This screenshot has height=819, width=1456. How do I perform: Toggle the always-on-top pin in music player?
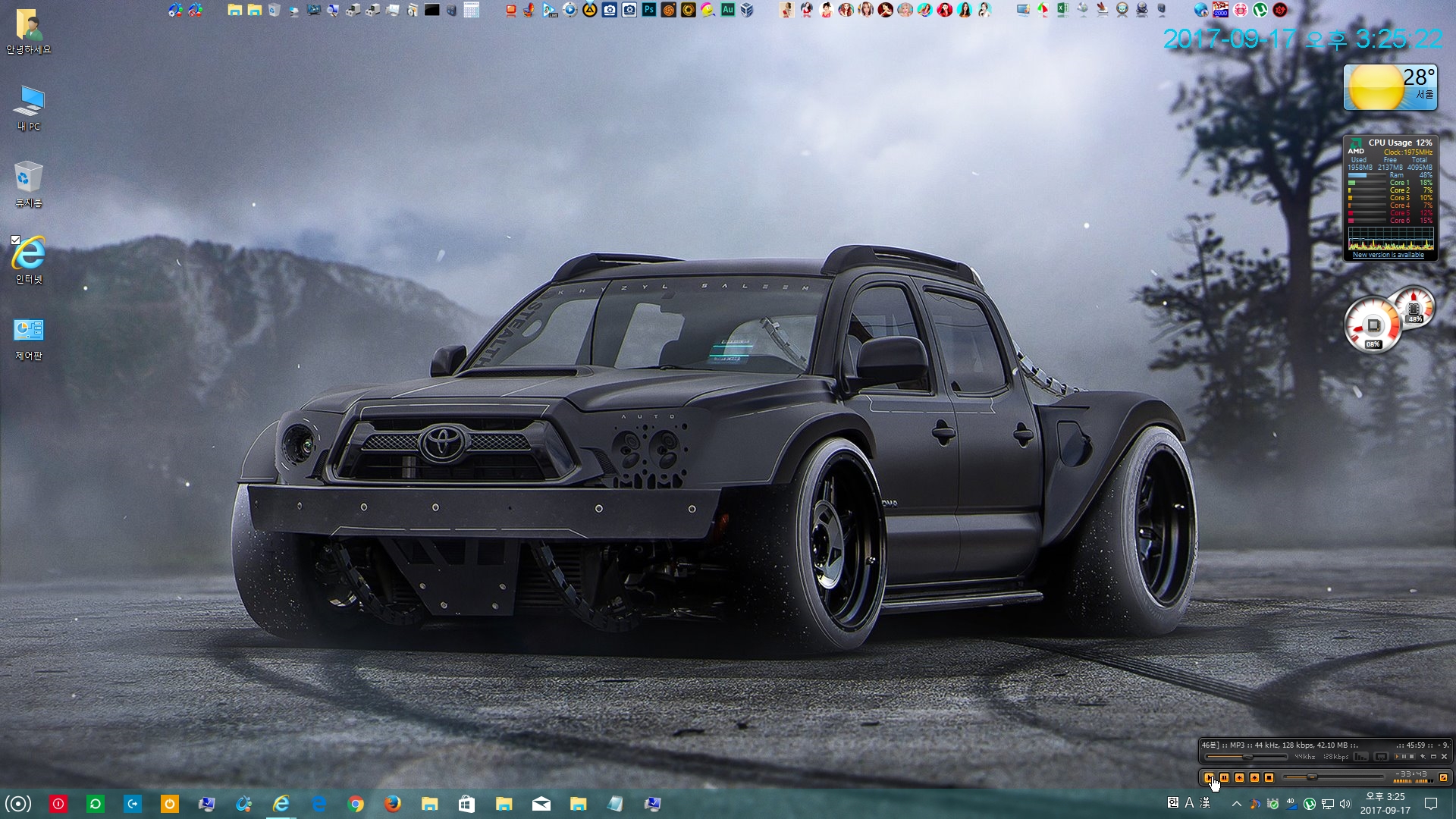(1423, 757)
